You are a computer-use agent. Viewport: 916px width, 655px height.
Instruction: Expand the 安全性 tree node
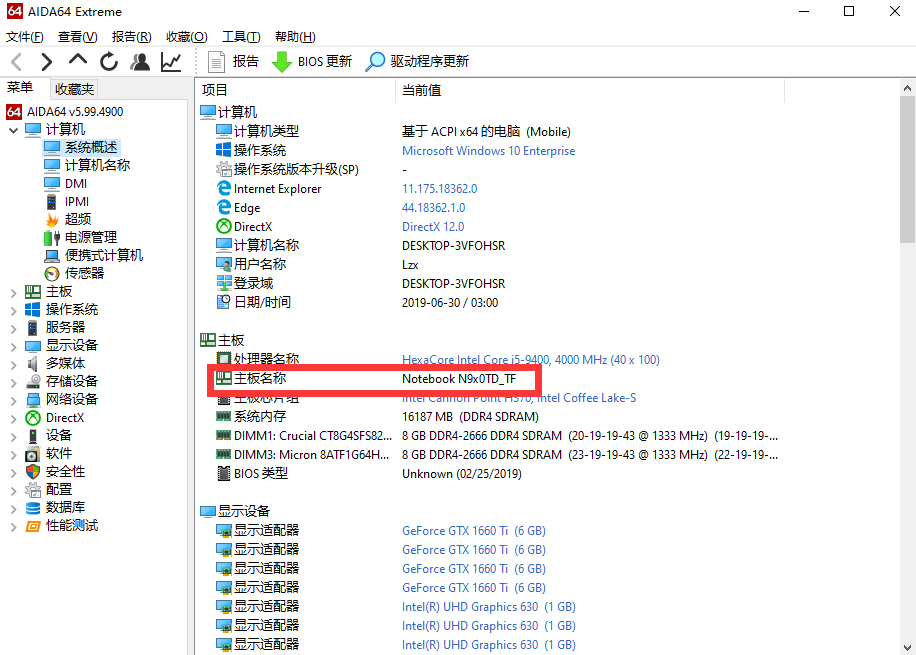tap(13, 473)
